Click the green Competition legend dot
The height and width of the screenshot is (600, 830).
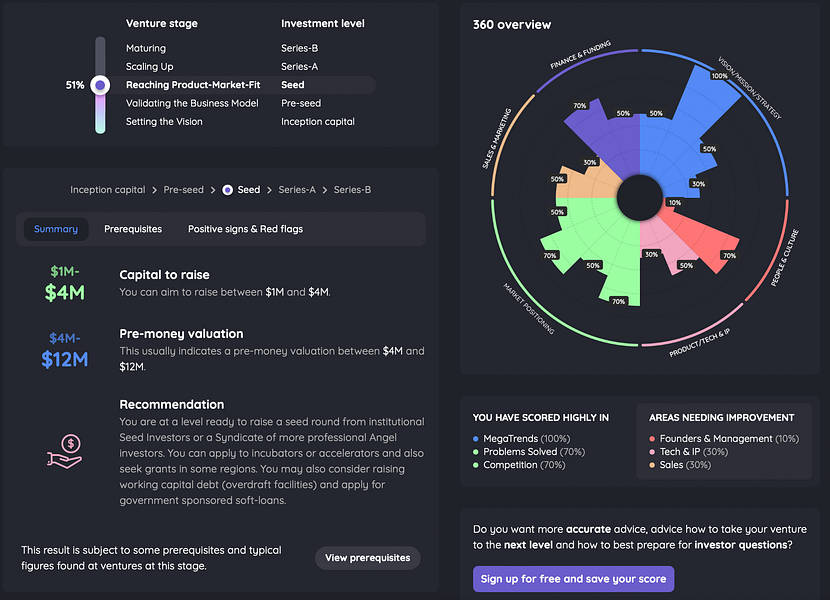click(475, 465)
